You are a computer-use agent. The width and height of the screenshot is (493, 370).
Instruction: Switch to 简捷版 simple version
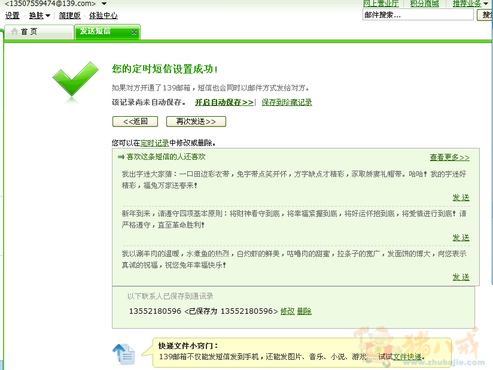70,15
